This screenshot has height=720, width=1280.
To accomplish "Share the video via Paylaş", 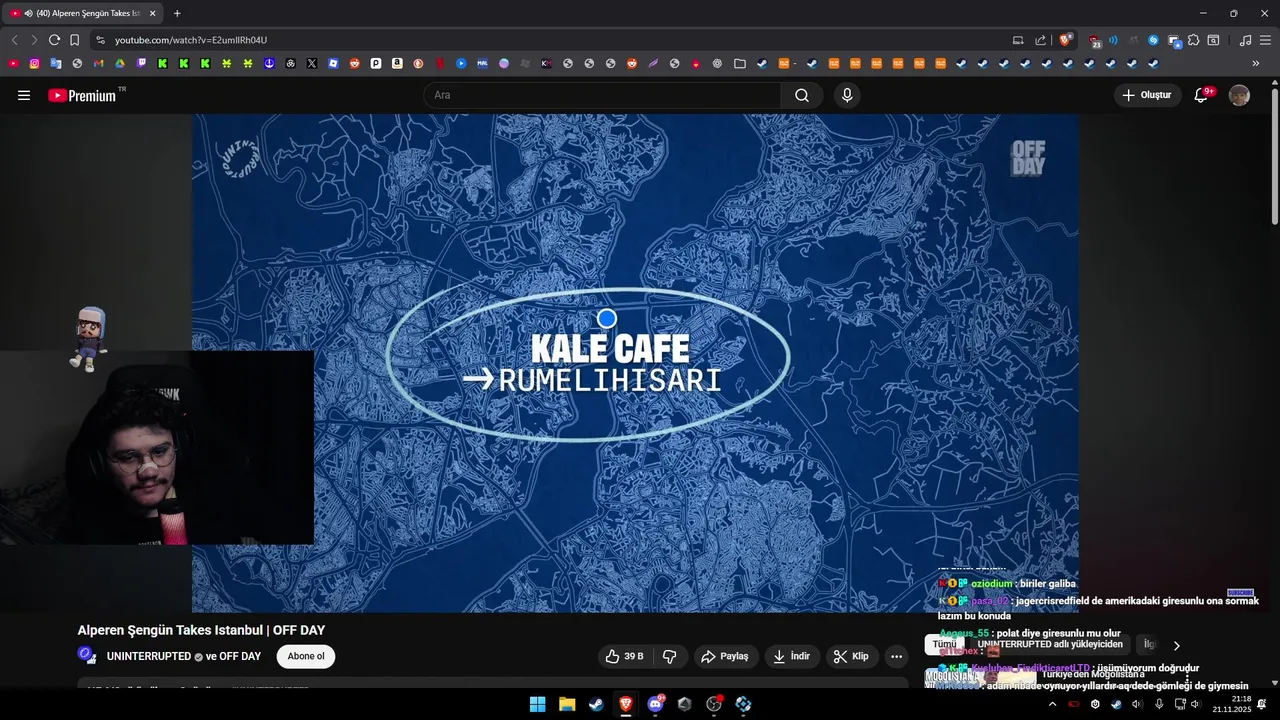I will pos(726,656).
